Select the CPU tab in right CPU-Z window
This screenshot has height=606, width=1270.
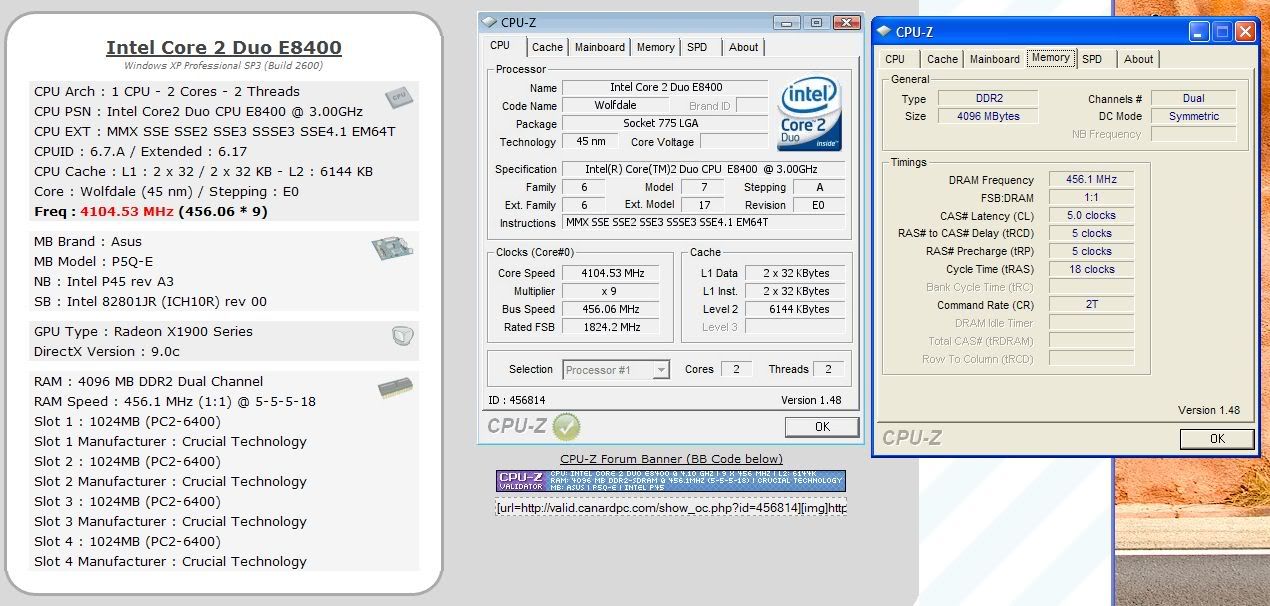coord(895,59)
